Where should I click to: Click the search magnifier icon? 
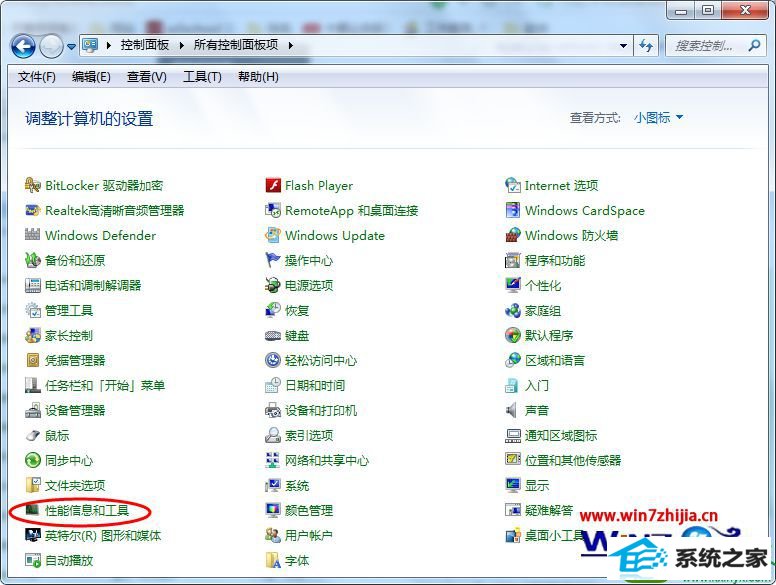[x=754, y=46]
